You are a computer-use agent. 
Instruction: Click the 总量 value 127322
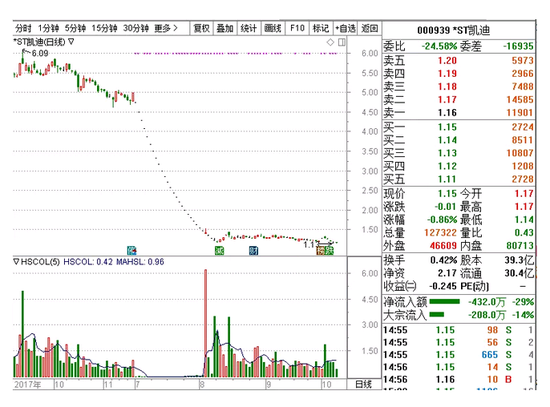(440, 232)
